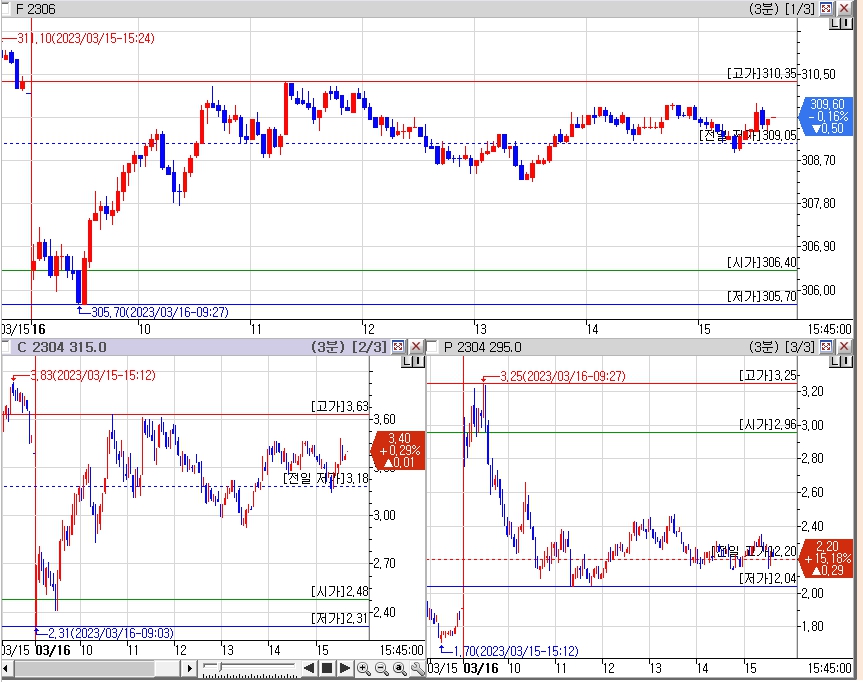
Task: Maximize the C 2304 315.0 chart pane
Action: point(398,346)
